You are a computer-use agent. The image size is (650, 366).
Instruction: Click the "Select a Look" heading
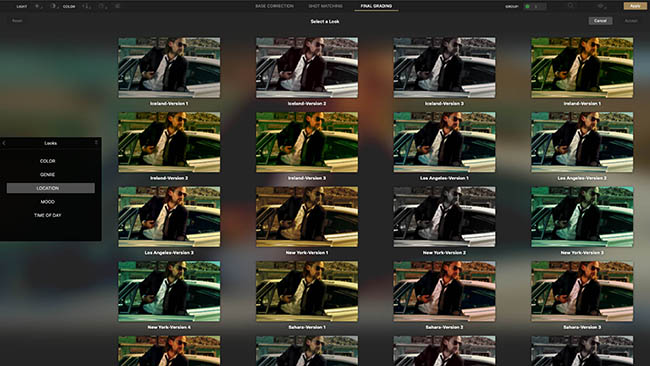click(325, 21)
